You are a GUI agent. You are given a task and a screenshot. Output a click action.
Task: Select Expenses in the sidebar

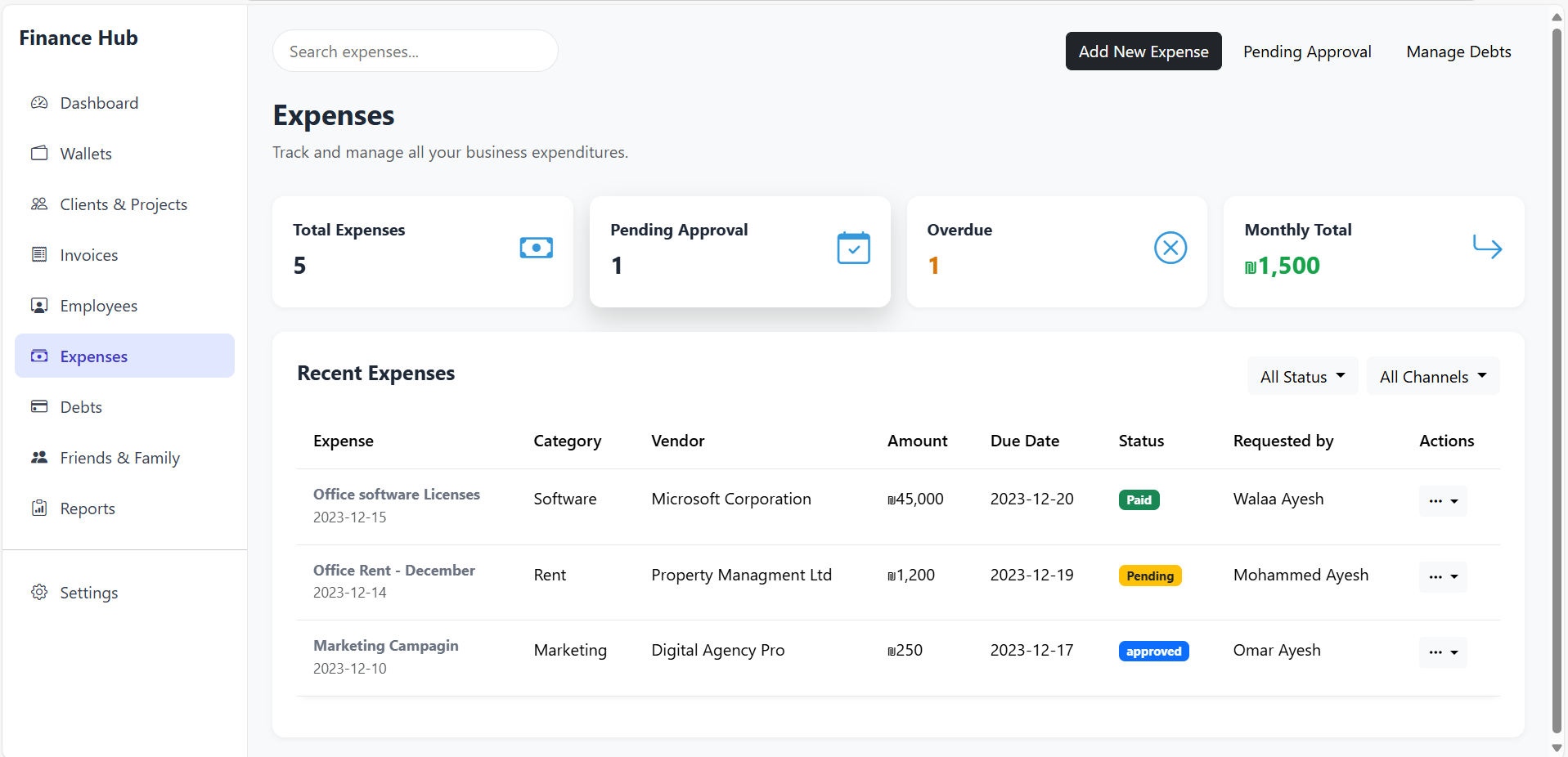[124, 356]
